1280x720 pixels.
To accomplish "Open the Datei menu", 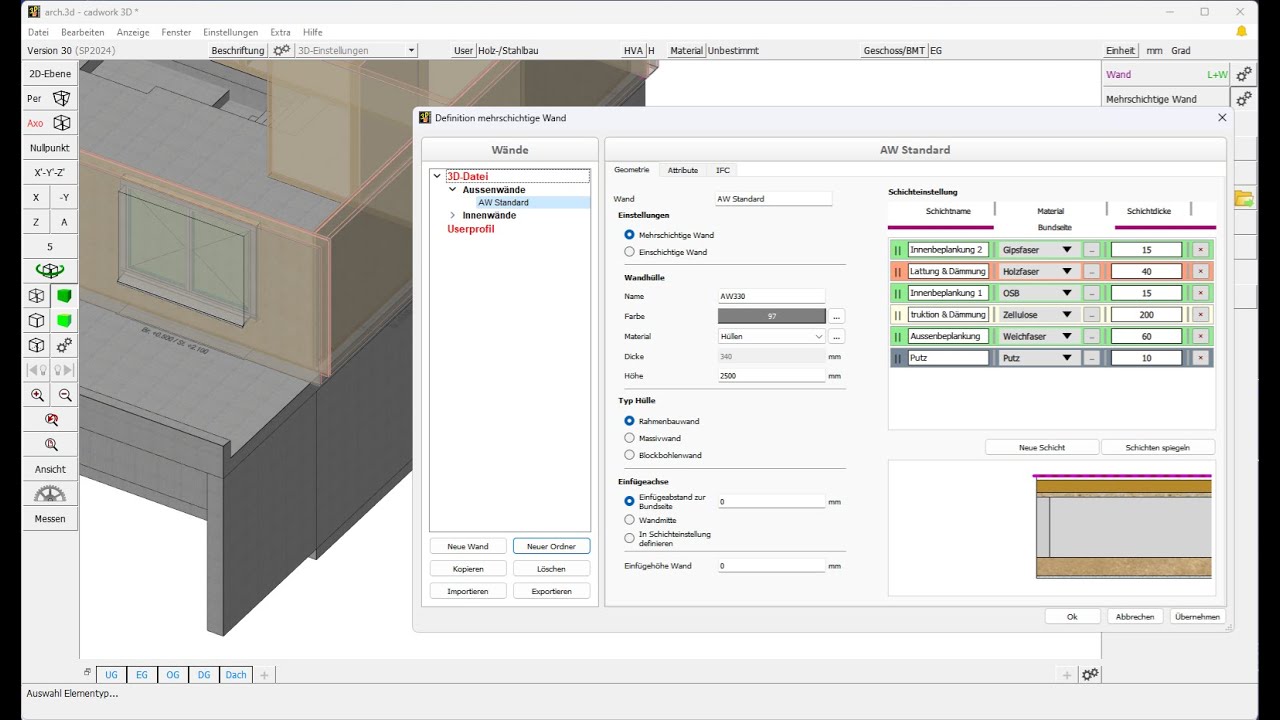I will (38, 32).
